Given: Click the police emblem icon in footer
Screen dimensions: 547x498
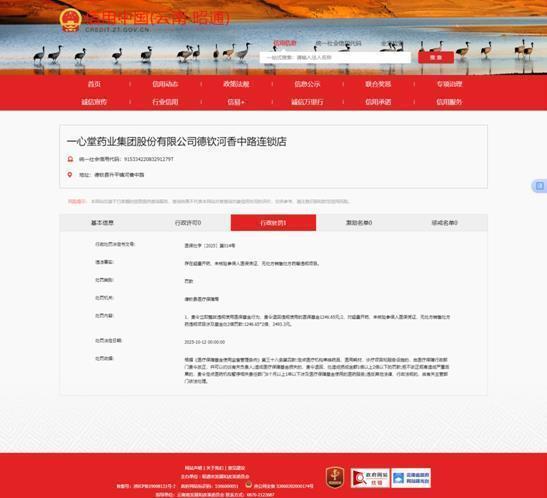Looking at the screenshot, I should [x=248, y=484].
